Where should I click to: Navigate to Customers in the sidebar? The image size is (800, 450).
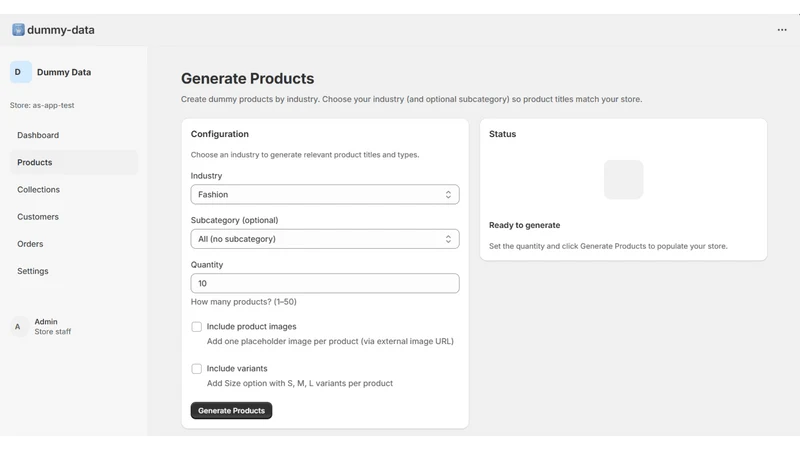73,217
